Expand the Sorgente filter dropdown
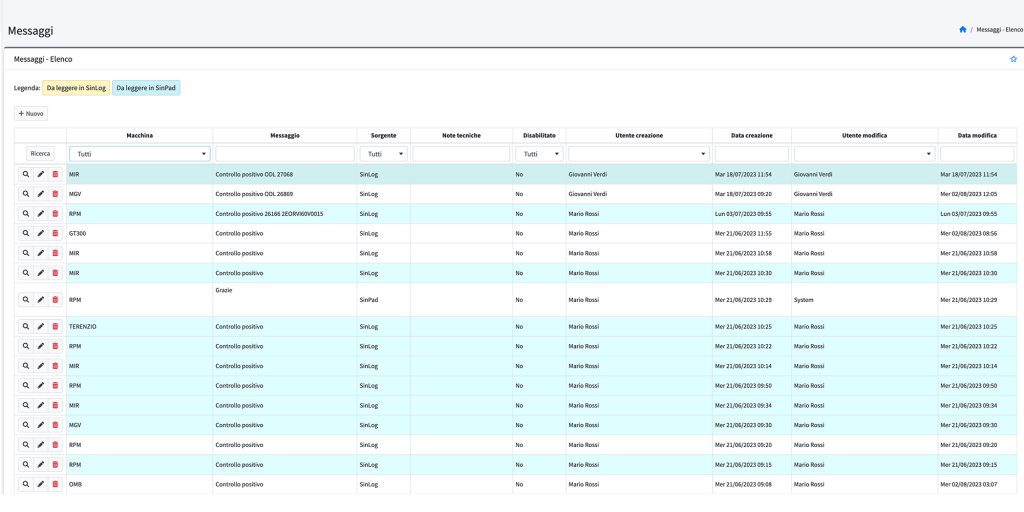This screenshot has width=1024, height=512. (384, 154)
